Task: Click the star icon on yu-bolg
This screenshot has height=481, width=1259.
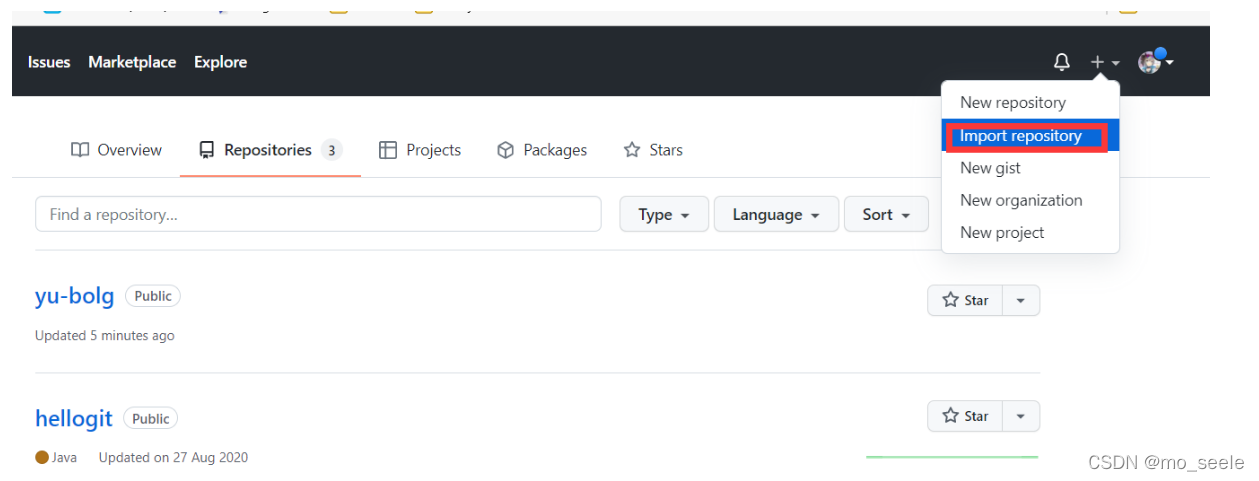Action: pyautogui.click(x=951, y=300)
